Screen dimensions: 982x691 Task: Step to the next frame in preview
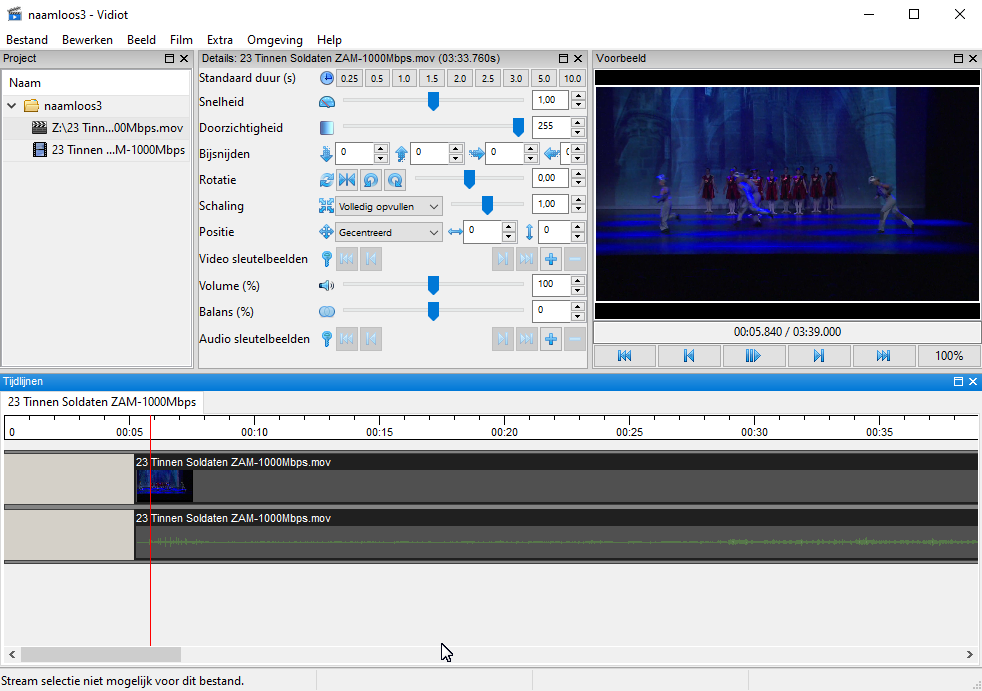[818, 356]
